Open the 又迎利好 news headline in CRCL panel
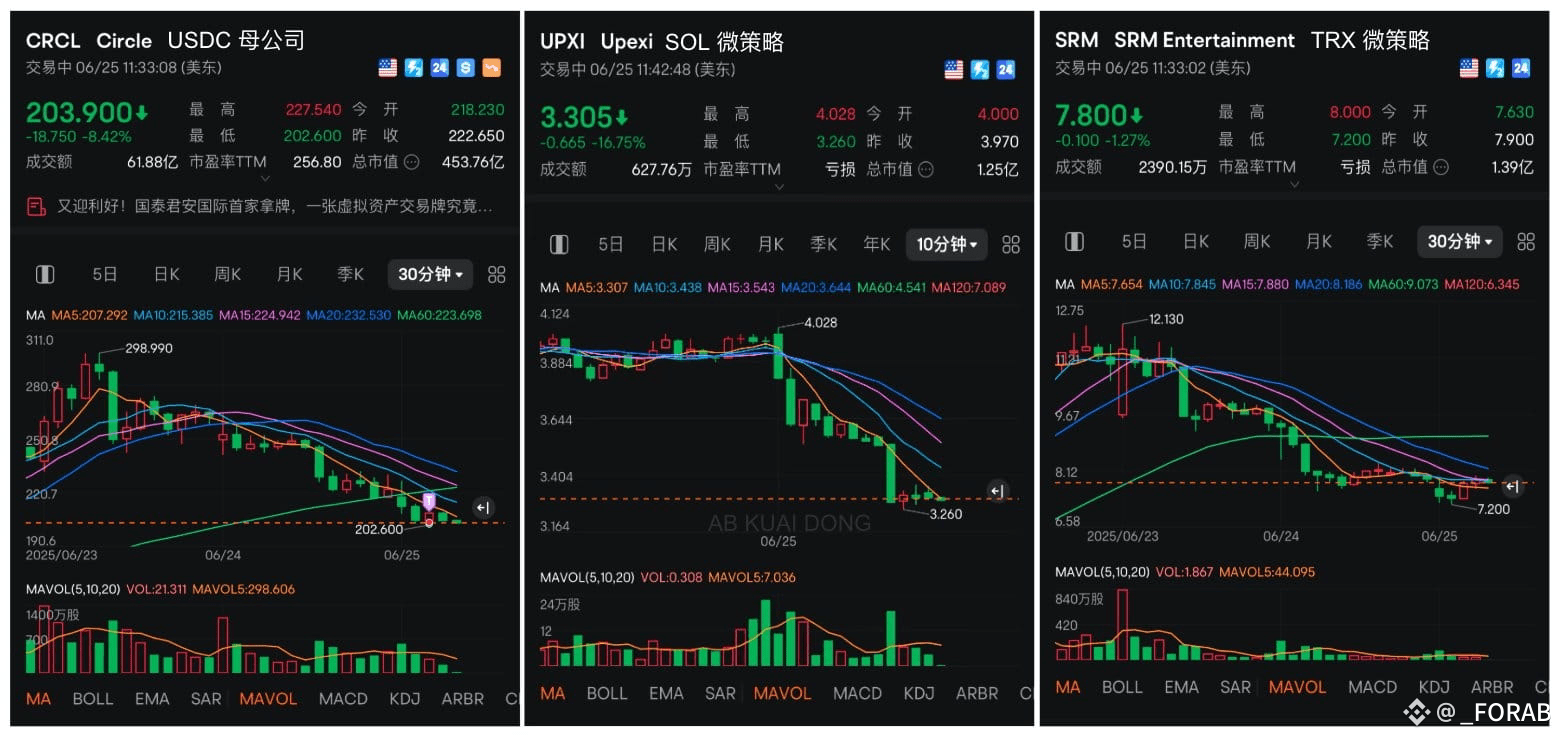1559x738 pixels. (x=274, y=207)
